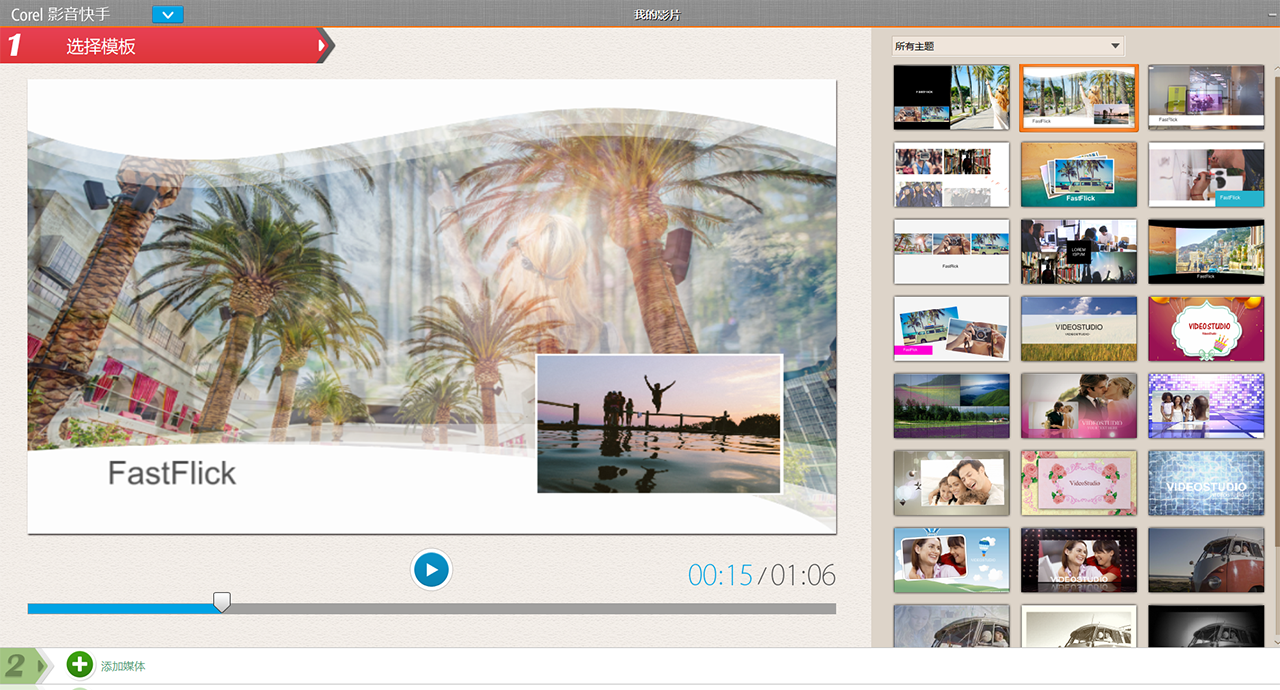Select the orange-highlighted palm tree template
This screenshot has height=690, width=1280.
[x=1079, y=98]
